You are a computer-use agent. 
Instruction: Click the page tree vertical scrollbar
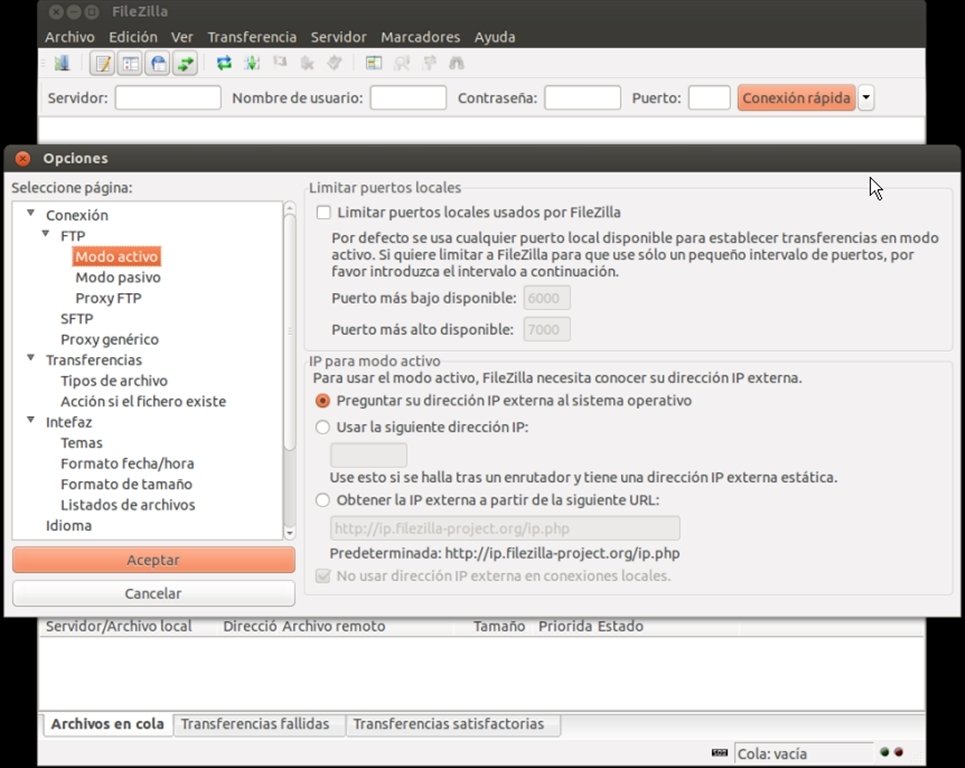[289, 371]
